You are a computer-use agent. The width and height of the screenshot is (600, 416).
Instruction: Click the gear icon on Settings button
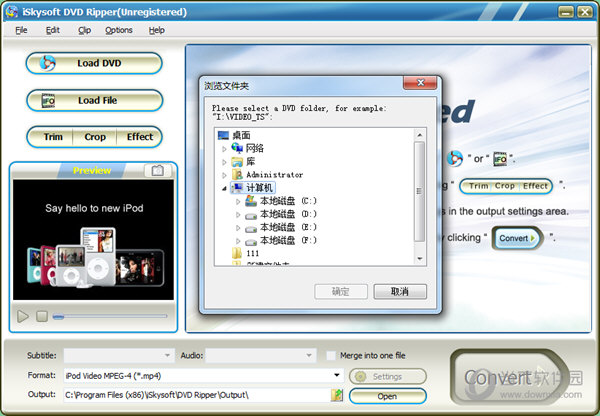360,376
